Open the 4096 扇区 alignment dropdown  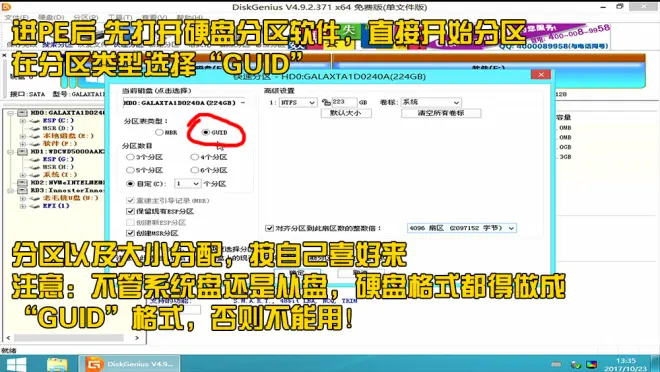(461, 228)
